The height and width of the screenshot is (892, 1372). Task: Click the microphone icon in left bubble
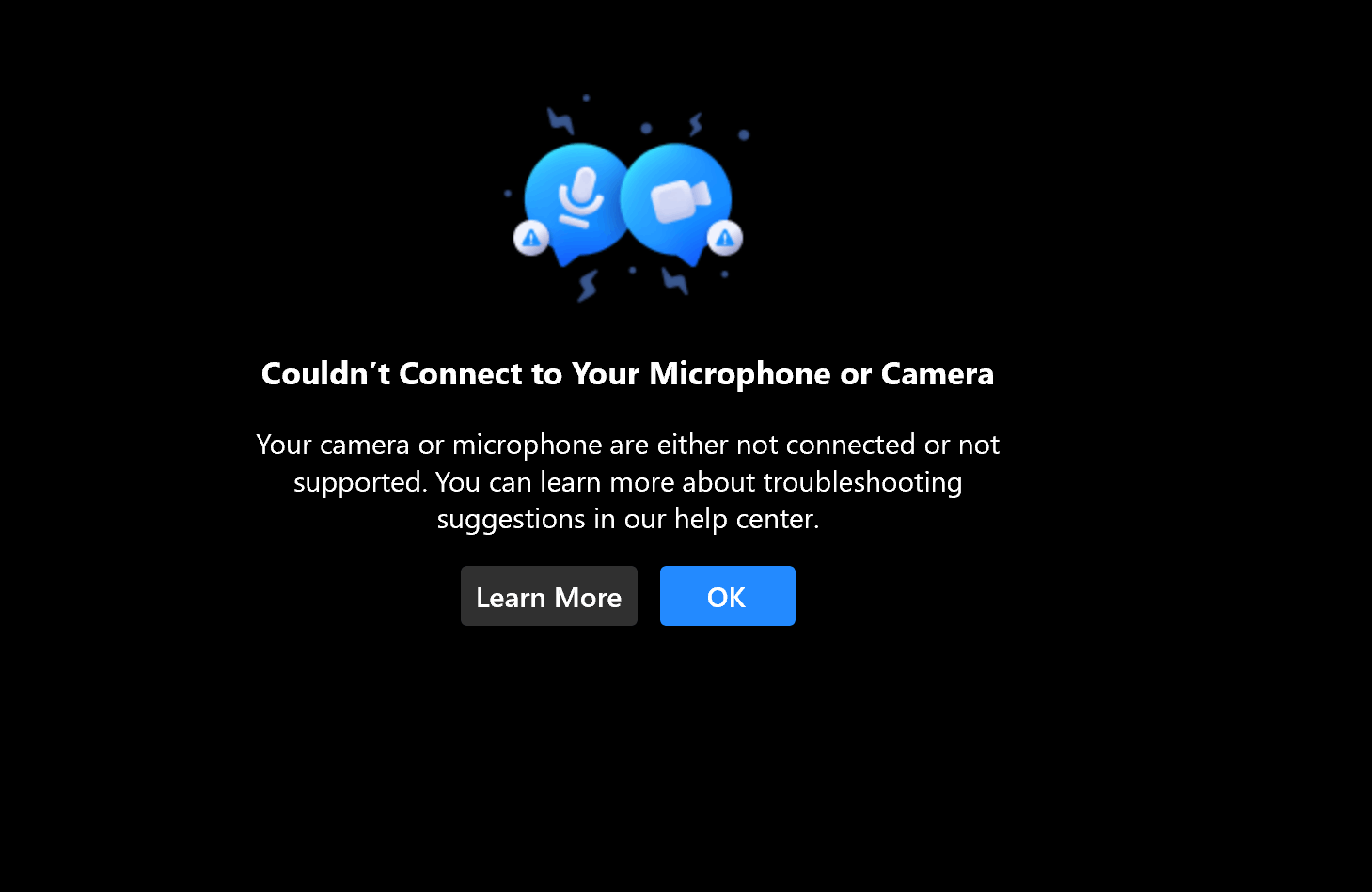pyautogui.click(x=580, y=197)
